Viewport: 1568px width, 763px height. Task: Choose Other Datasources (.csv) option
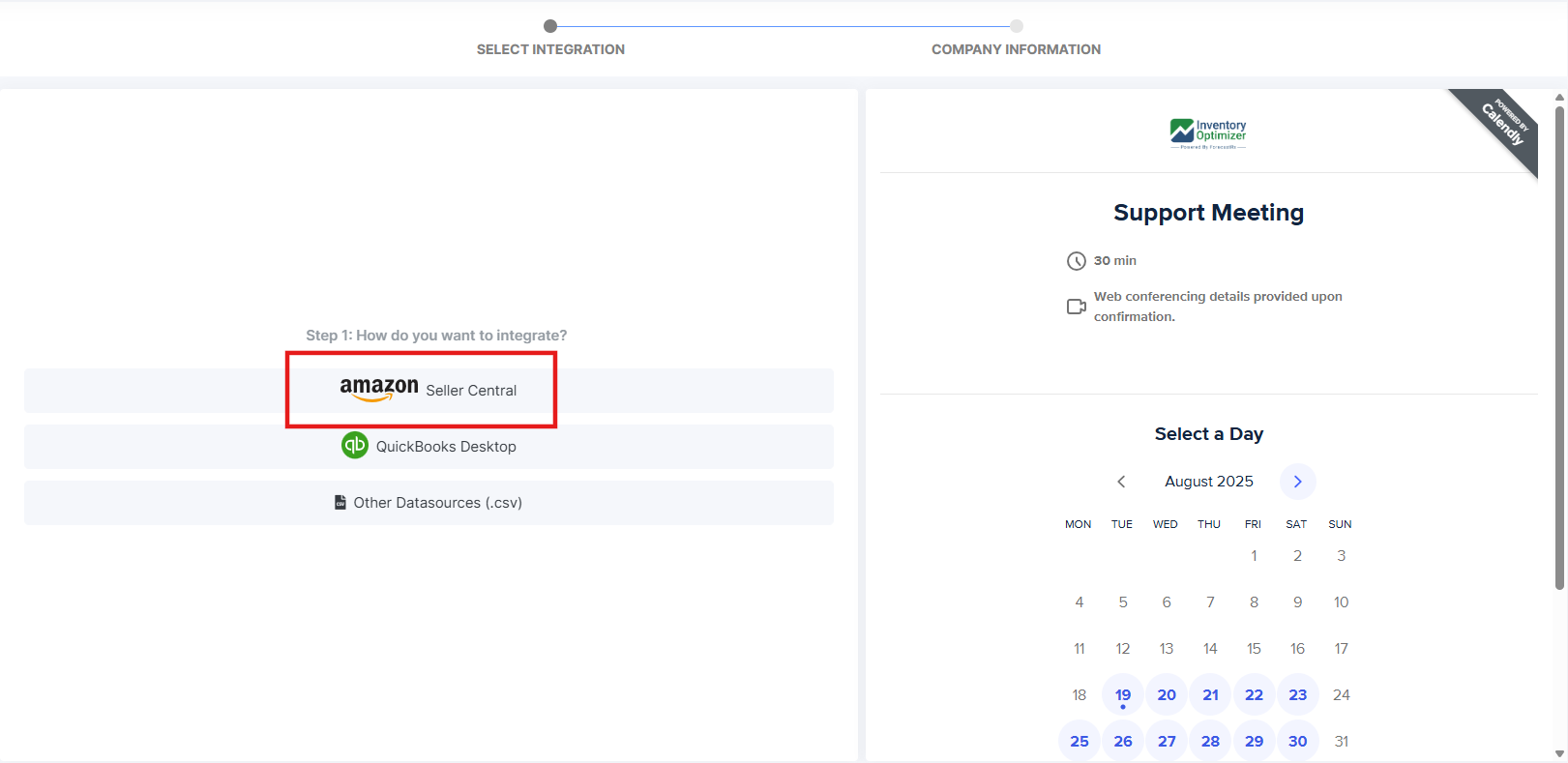(429, 503)
